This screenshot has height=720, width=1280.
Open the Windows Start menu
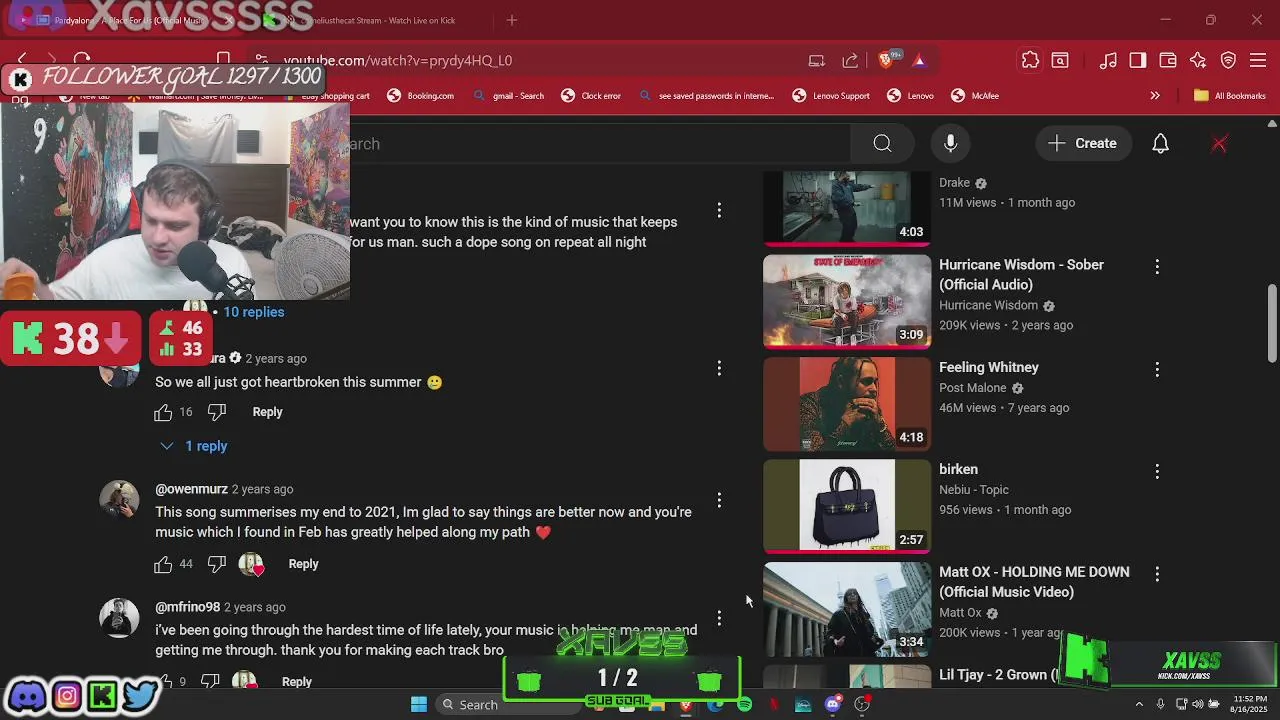pos(419,705)
